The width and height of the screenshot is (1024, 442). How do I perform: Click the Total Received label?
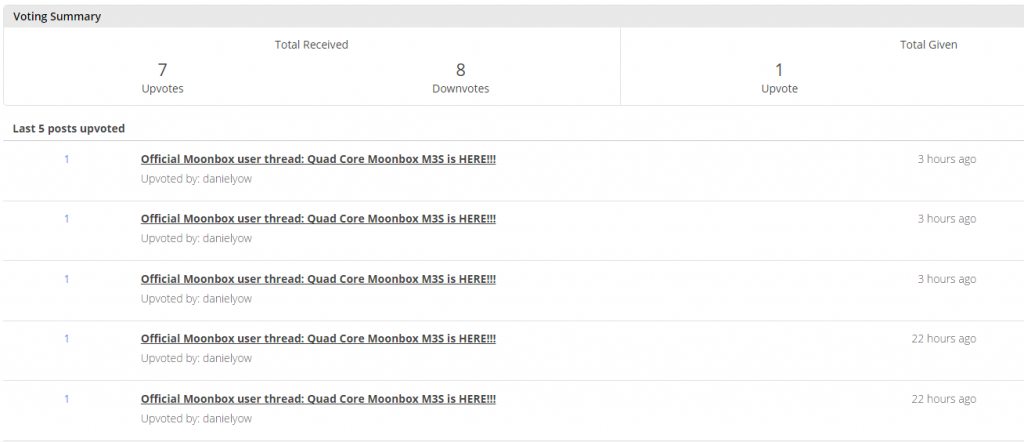tap(311, 45)
